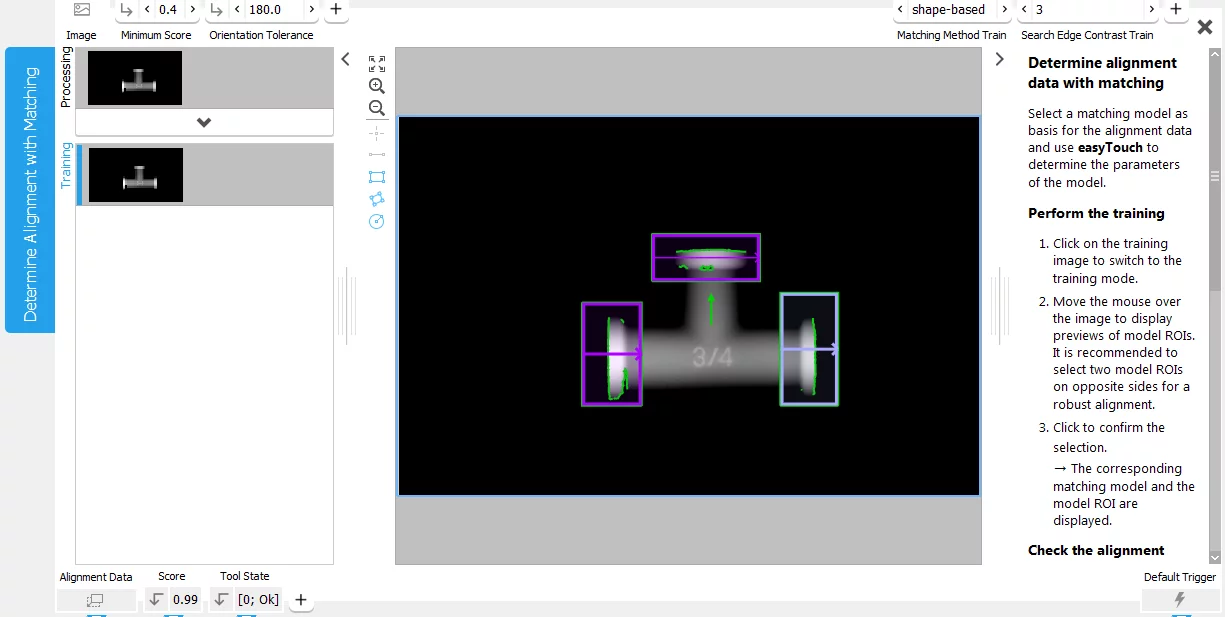
Task: Click the zoom out magnifier icon
Action: (377, 108)
